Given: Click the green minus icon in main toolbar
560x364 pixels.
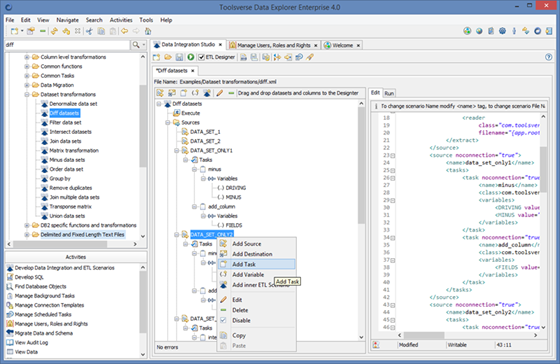Looking at the screenshot, I should (42, 31).
